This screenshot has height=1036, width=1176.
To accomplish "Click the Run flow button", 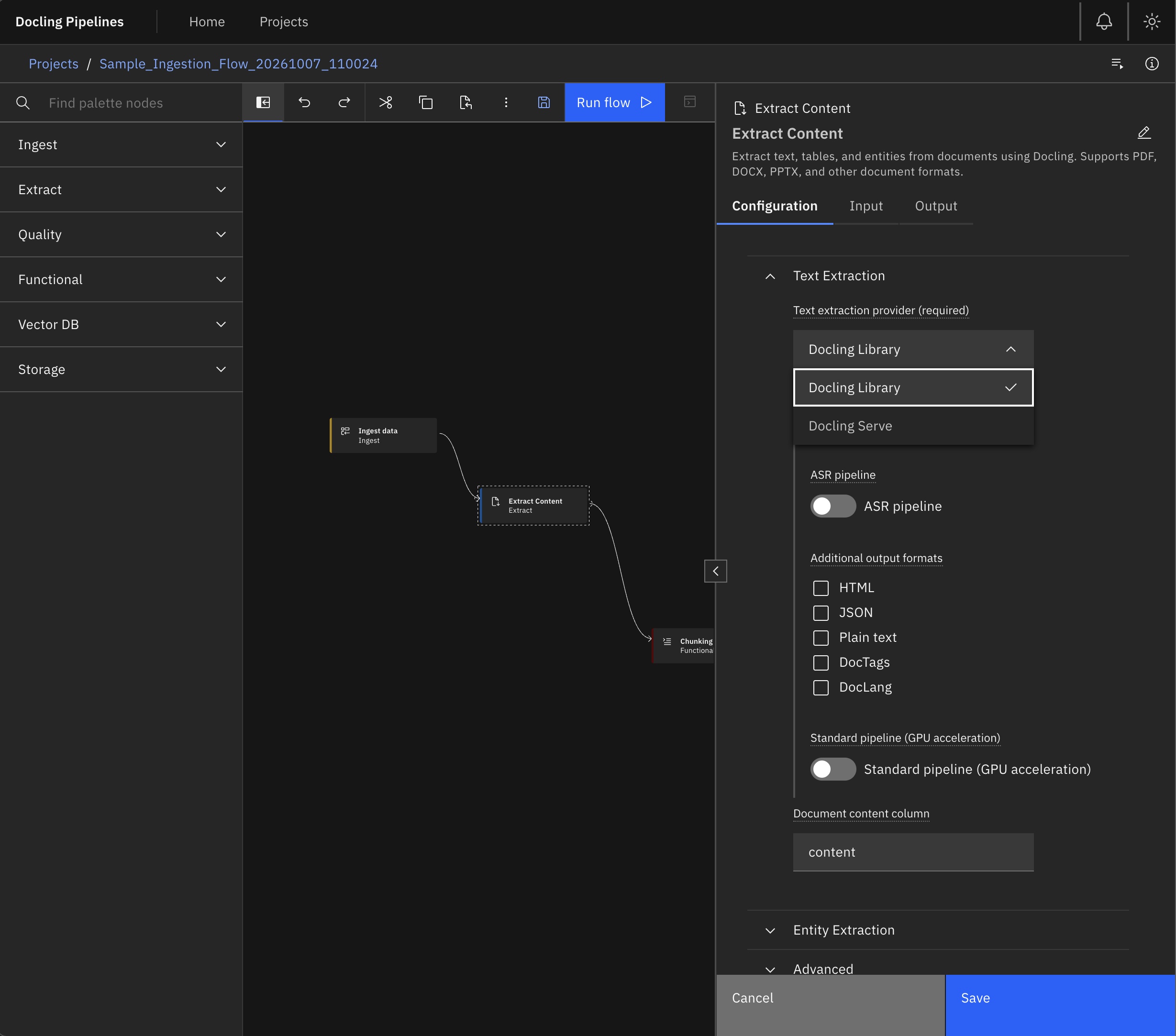I will pos(614,102).
